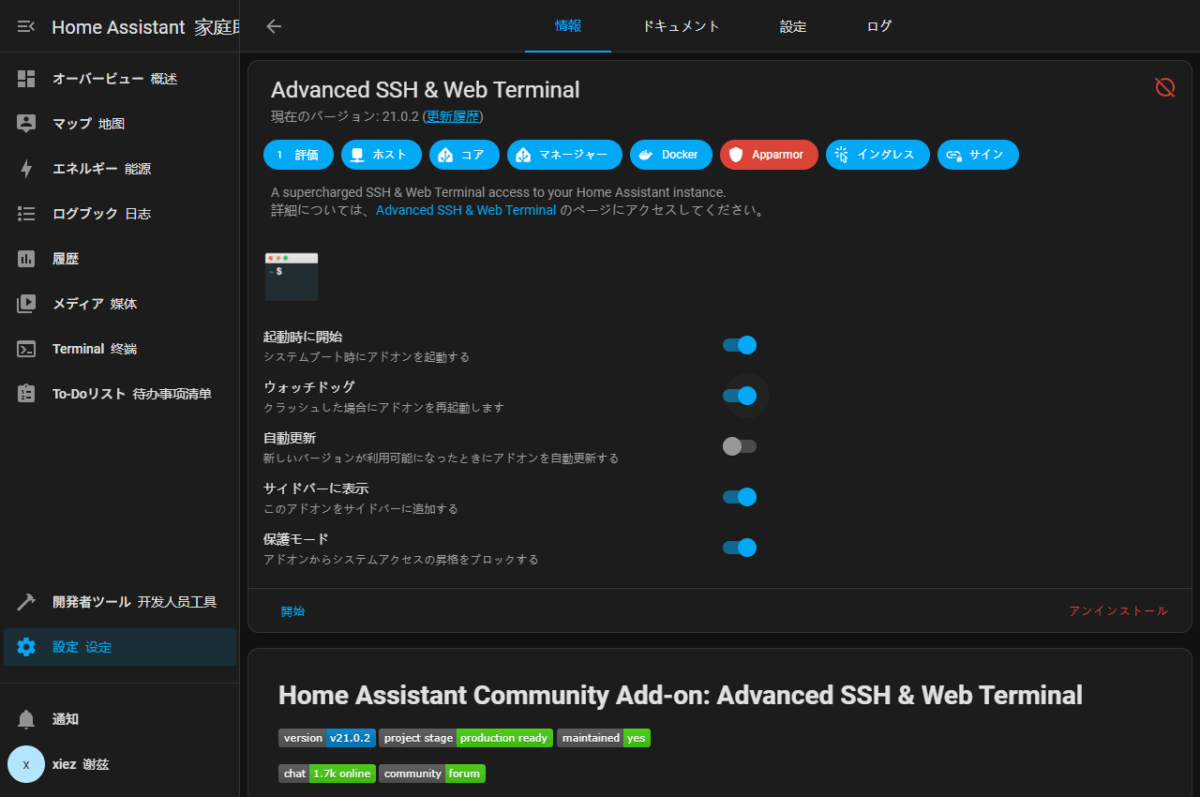The width and height of the screenshot is (1200, 797).
Task: Open the 設定 gear icon in sidebar
Action: click(27, 647)
